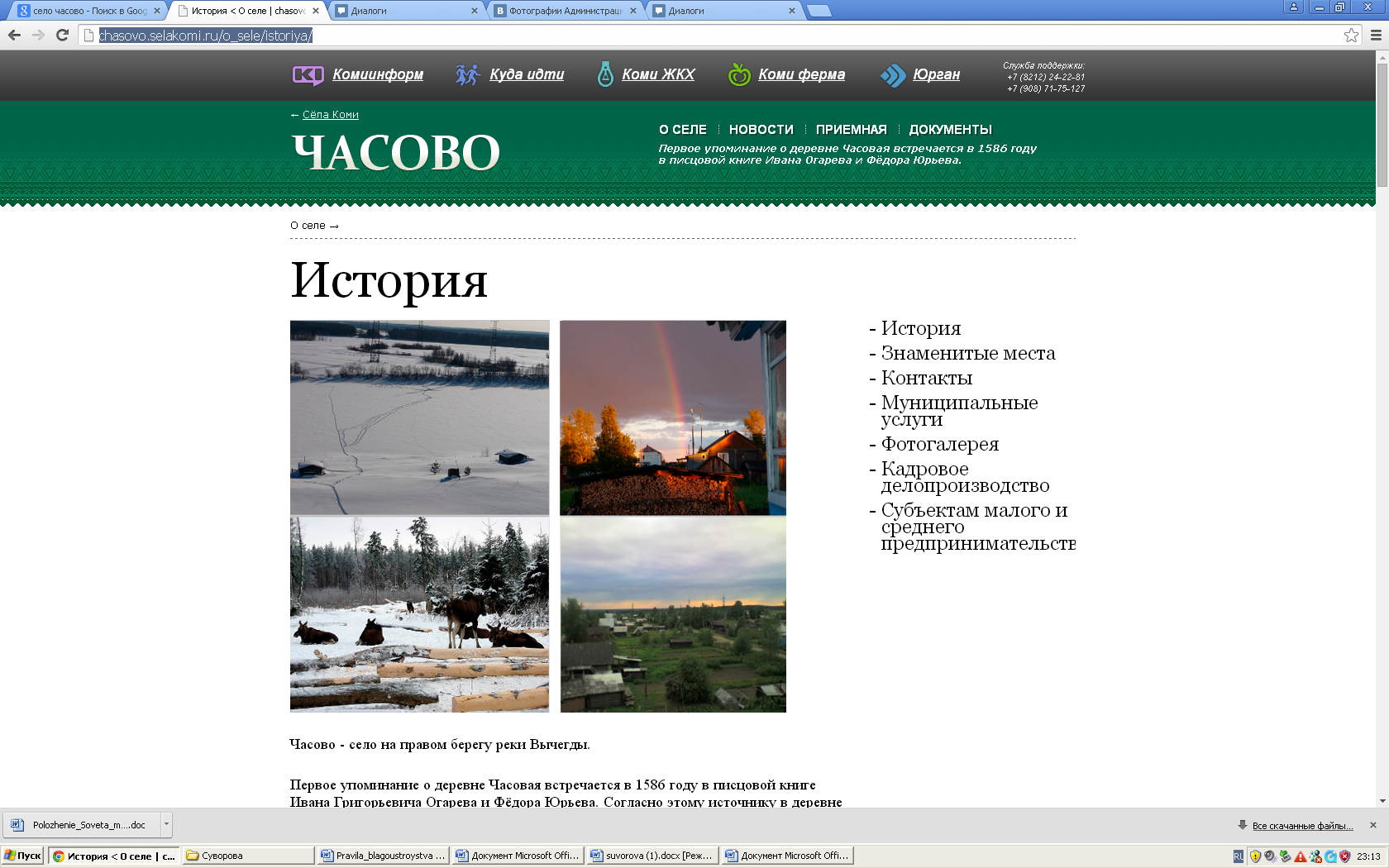Open the Знаменитые места side link

(968, 354)
